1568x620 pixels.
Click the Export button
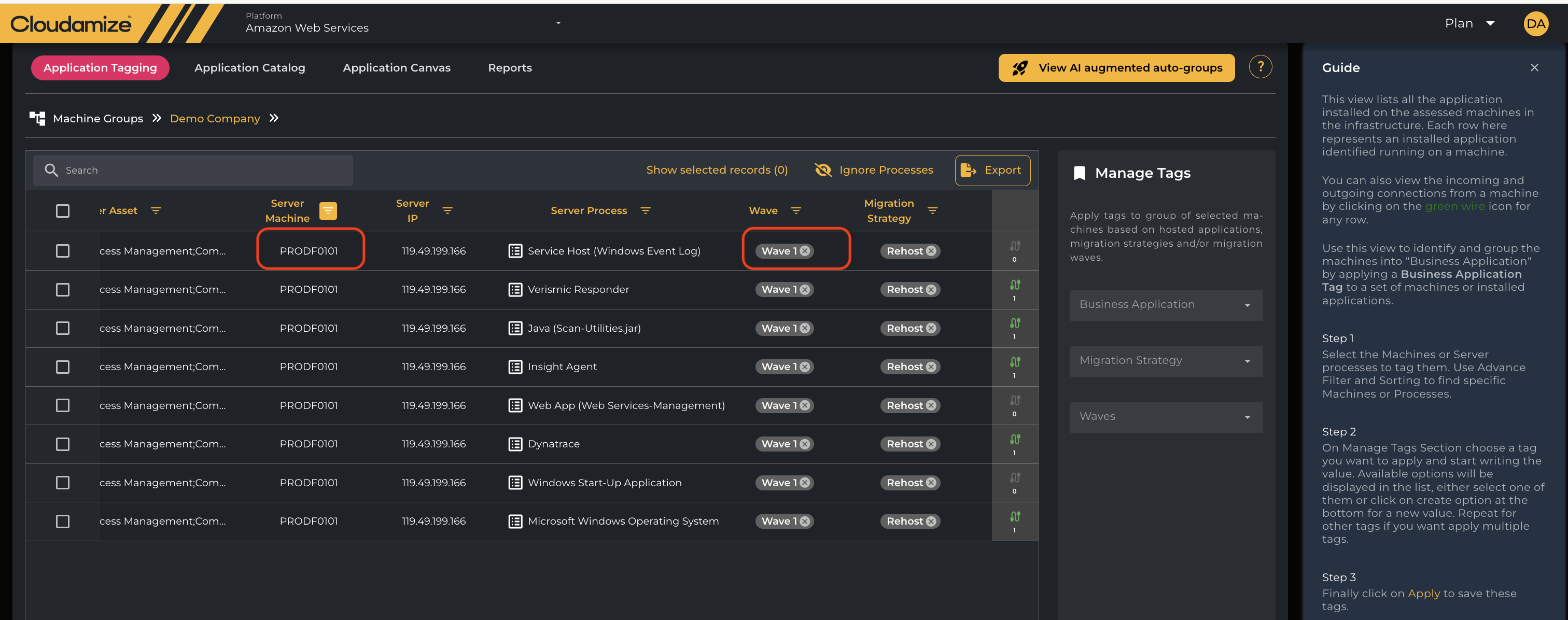click(992, 171)
